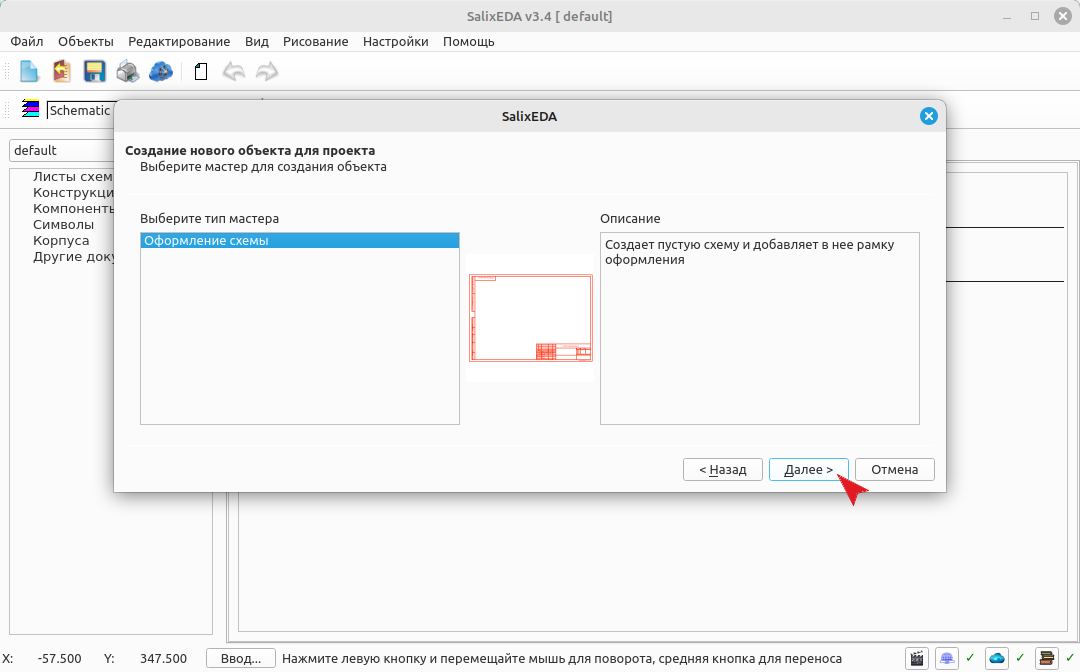Click the blank sheet page icon
The image size is (1080, 672).
tap(200, 72)
